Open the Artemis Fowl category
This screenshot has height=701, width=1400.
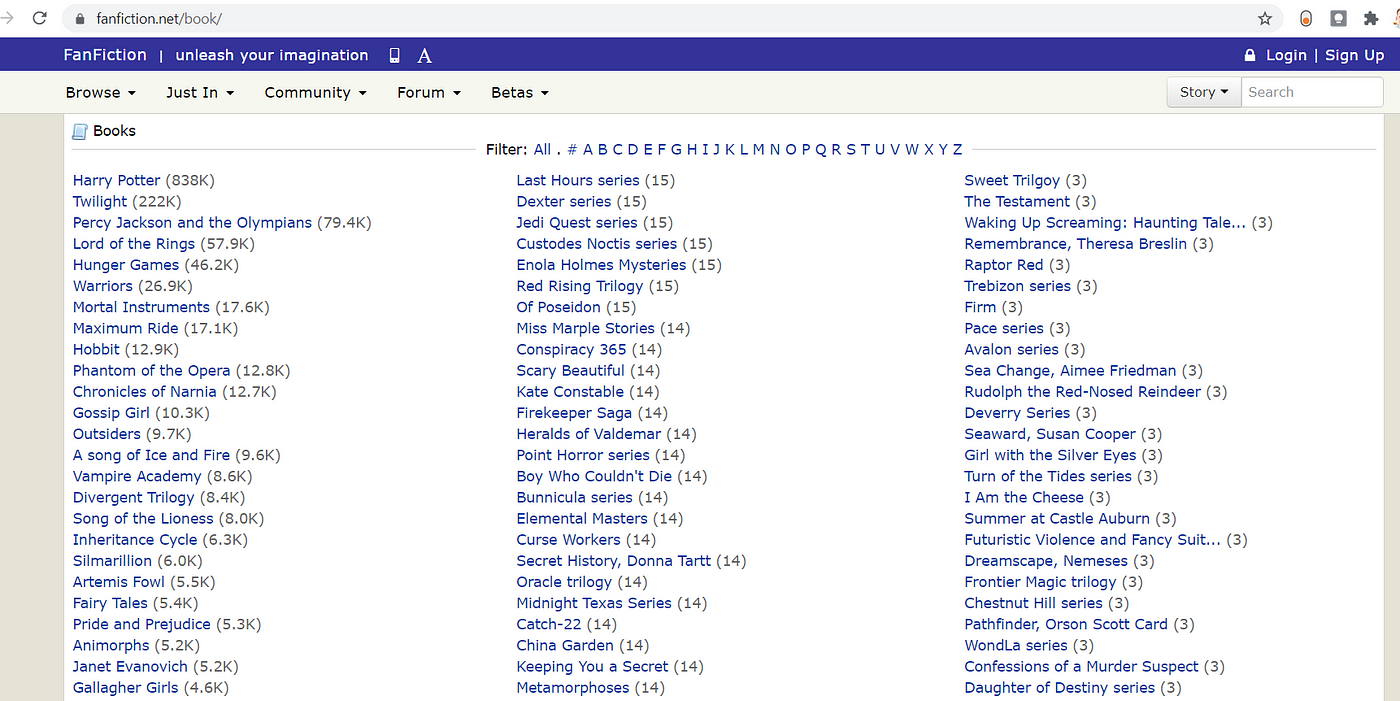point(119,581)
